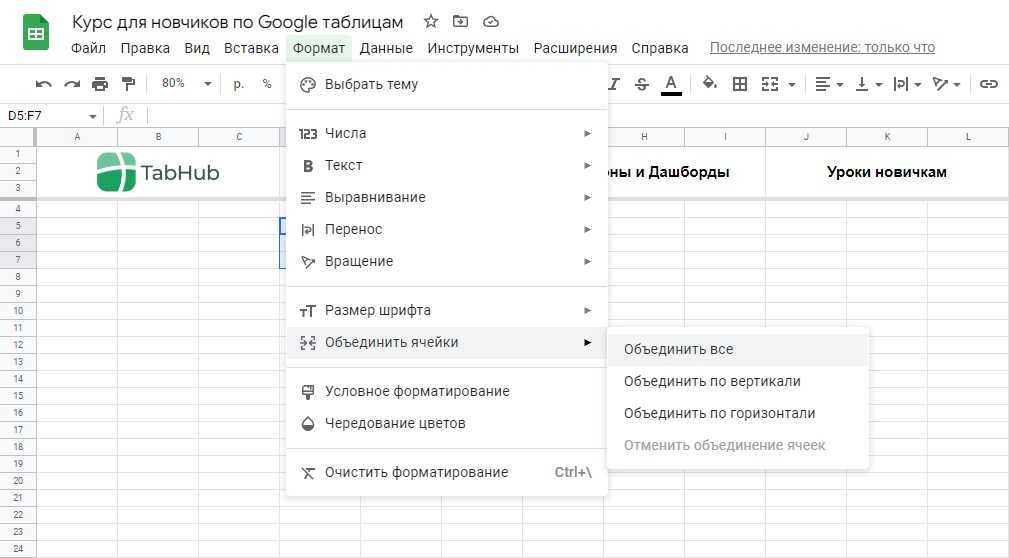Select the Paint format roller icon
The width and height of the screenshot is (1009, 558).
pyautogui.click(x=128, y=84)
